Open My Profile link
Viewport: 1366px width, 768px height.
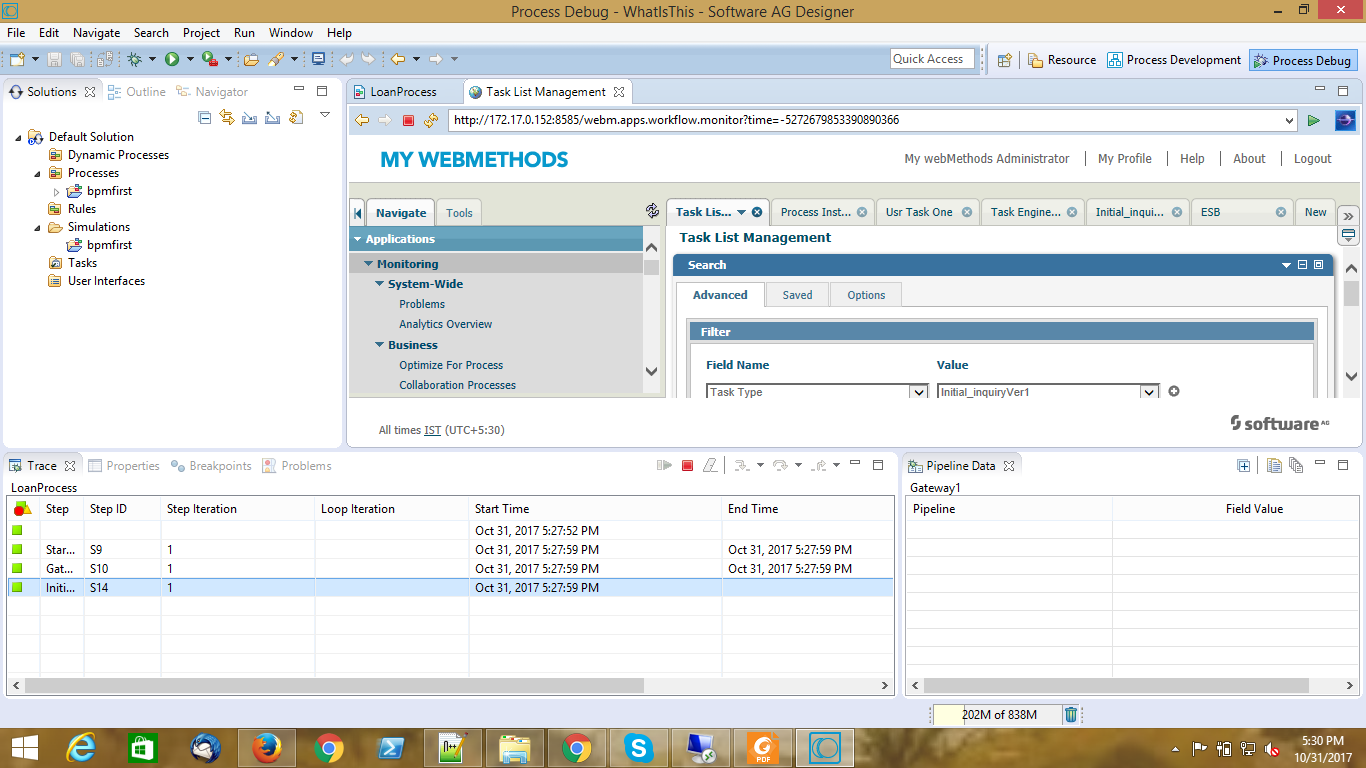pyautogui.click(x=1125, y=158)
